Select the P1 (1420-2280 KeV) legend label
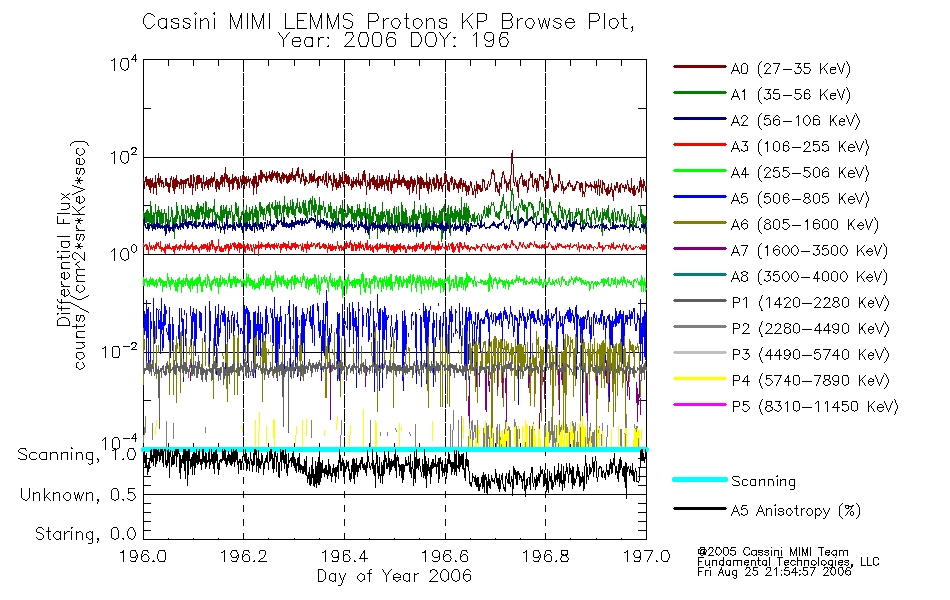This screenshot has width=950, height=600. [x=810, y=303]
